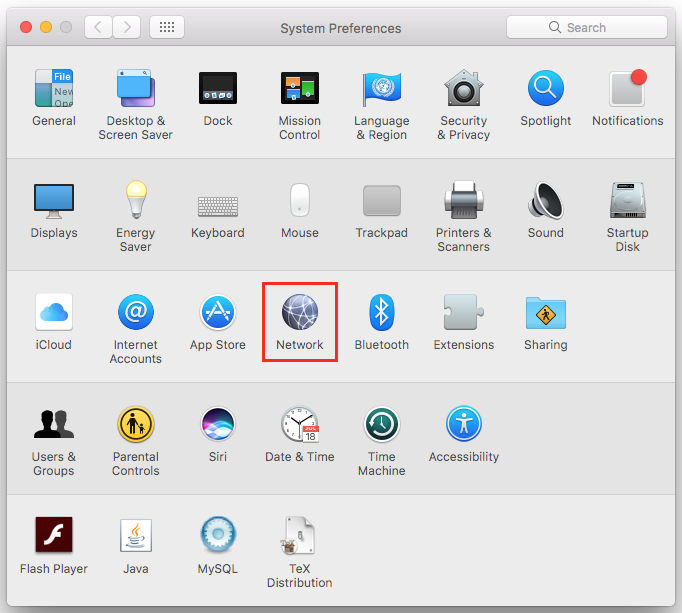This screenshot has height=613, width=682.
Task: Minimize the System Preferences window
Action: point(46,27)
